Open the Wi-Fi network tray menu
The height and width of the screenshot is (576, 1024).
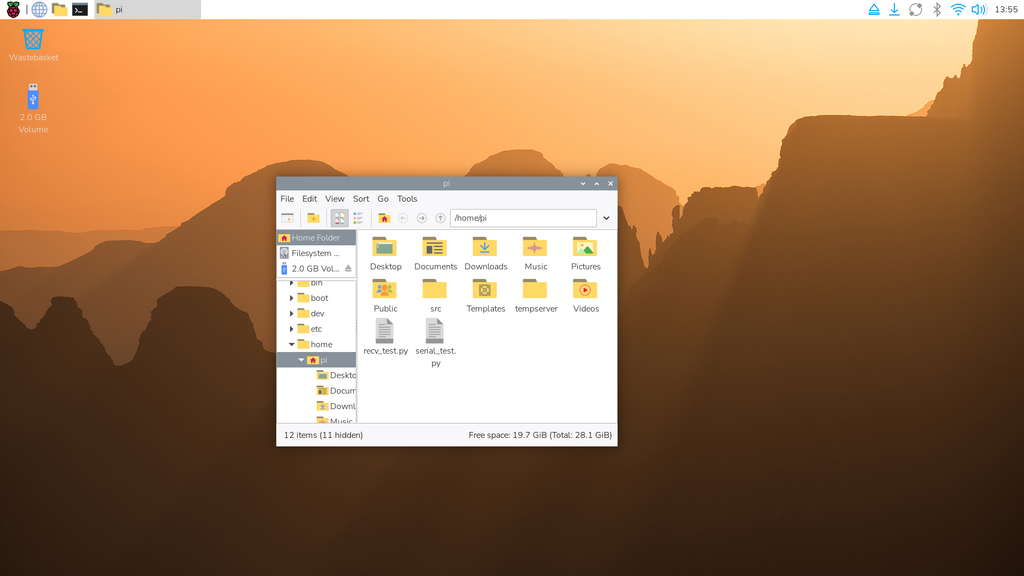tap(957, 9)
